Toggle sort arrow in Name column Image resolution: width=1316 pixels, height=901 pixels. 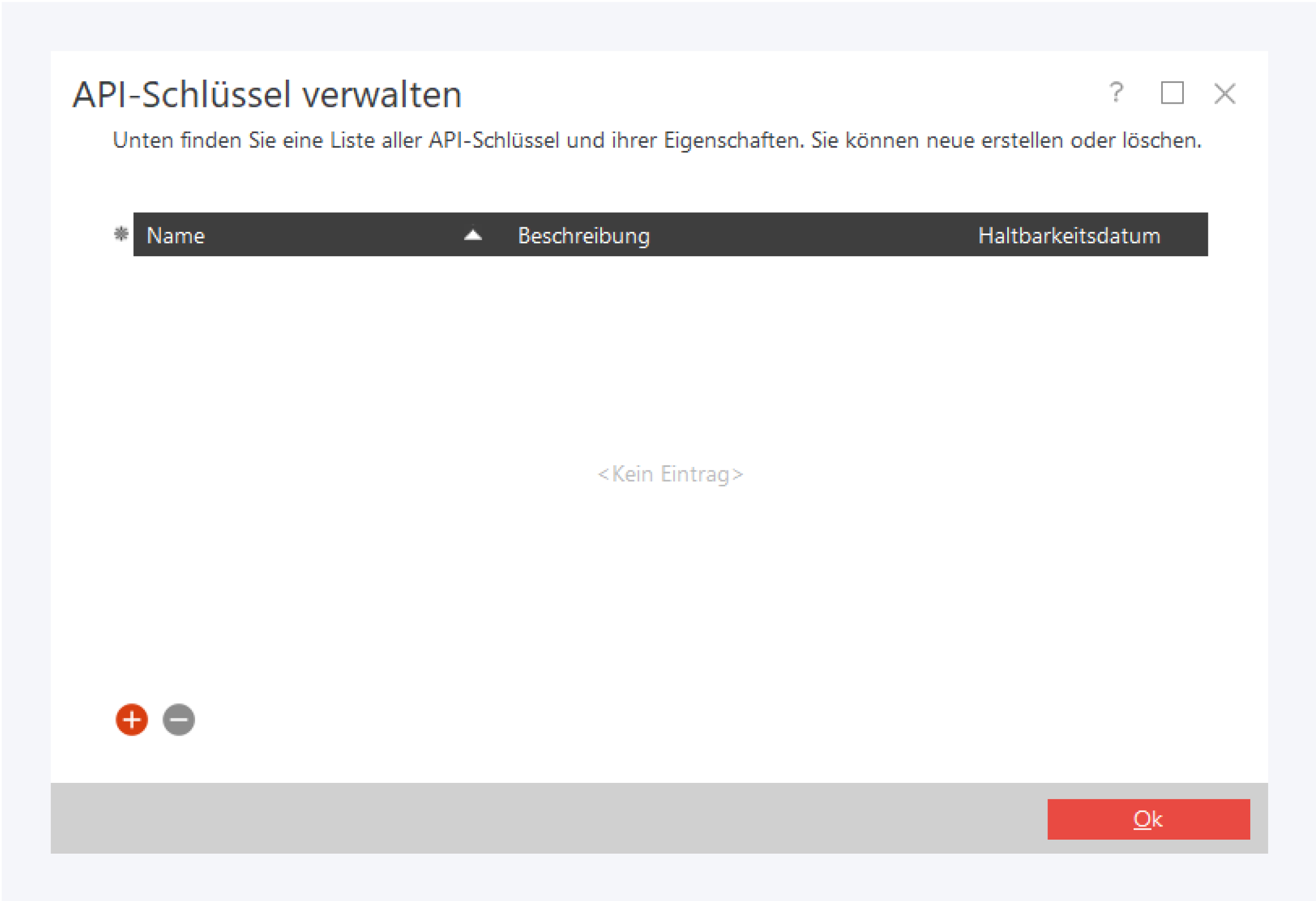473,236
